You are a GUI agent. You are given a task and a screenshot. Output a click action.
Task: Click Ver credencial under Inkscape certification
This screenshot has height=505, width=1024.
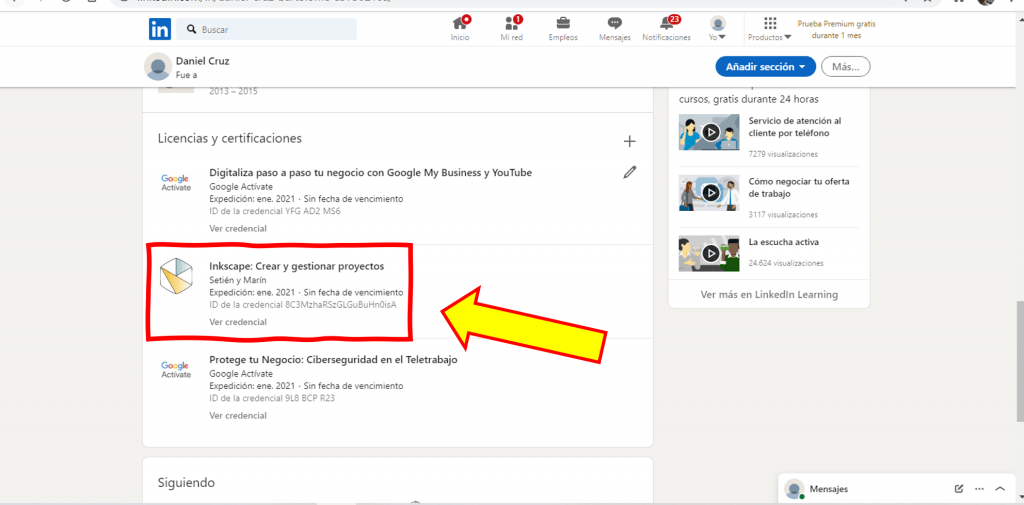click(238, 322)
